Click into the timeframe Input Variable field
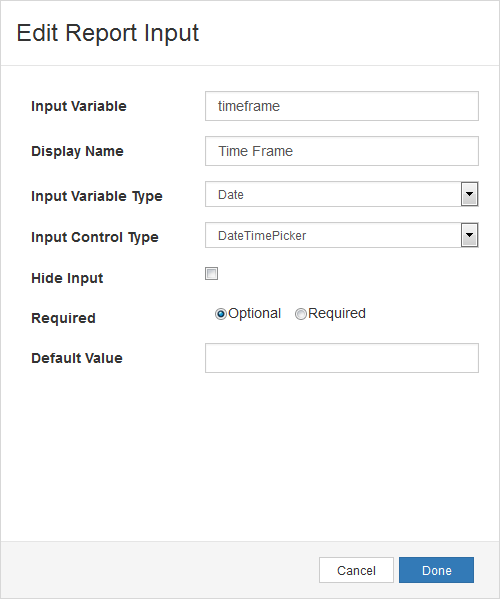This screenshot has width=500, height=599. pyautogui.click(x=341, y=106)
